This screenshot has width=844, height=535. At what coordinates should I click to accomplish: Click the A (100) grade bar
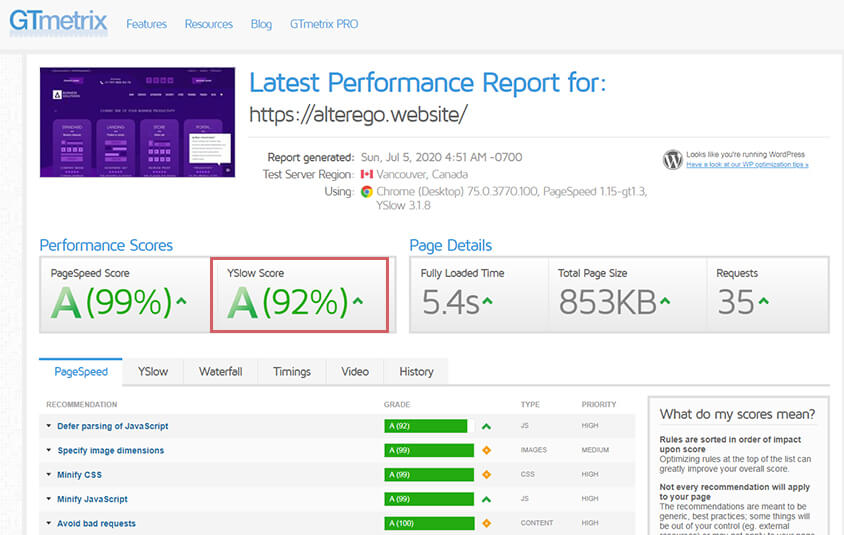[430, 523]
